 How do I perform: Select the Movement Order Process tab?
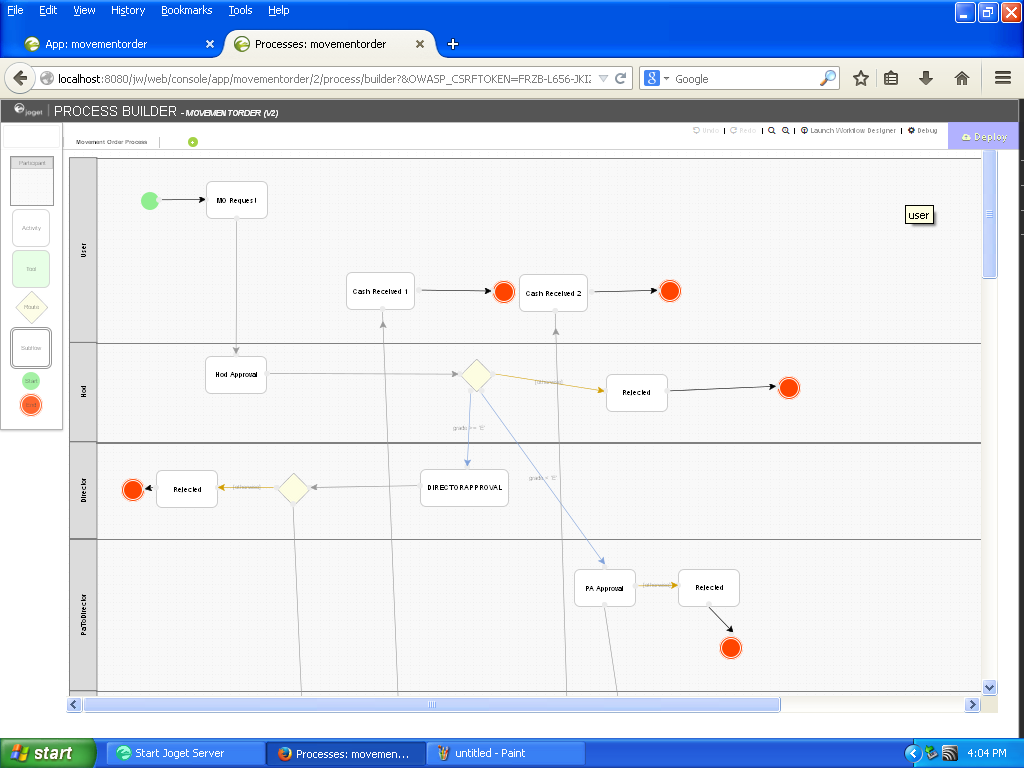point(111,142)
